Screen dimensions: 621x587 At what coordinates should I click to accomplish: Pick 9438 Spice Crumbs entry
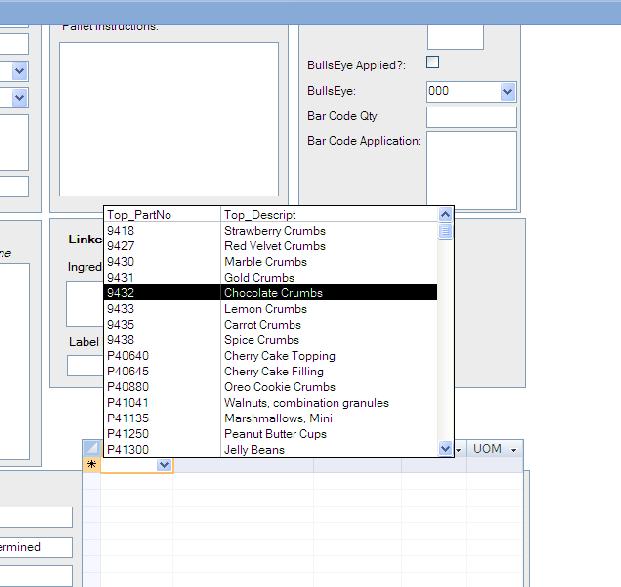coord(270,340)
